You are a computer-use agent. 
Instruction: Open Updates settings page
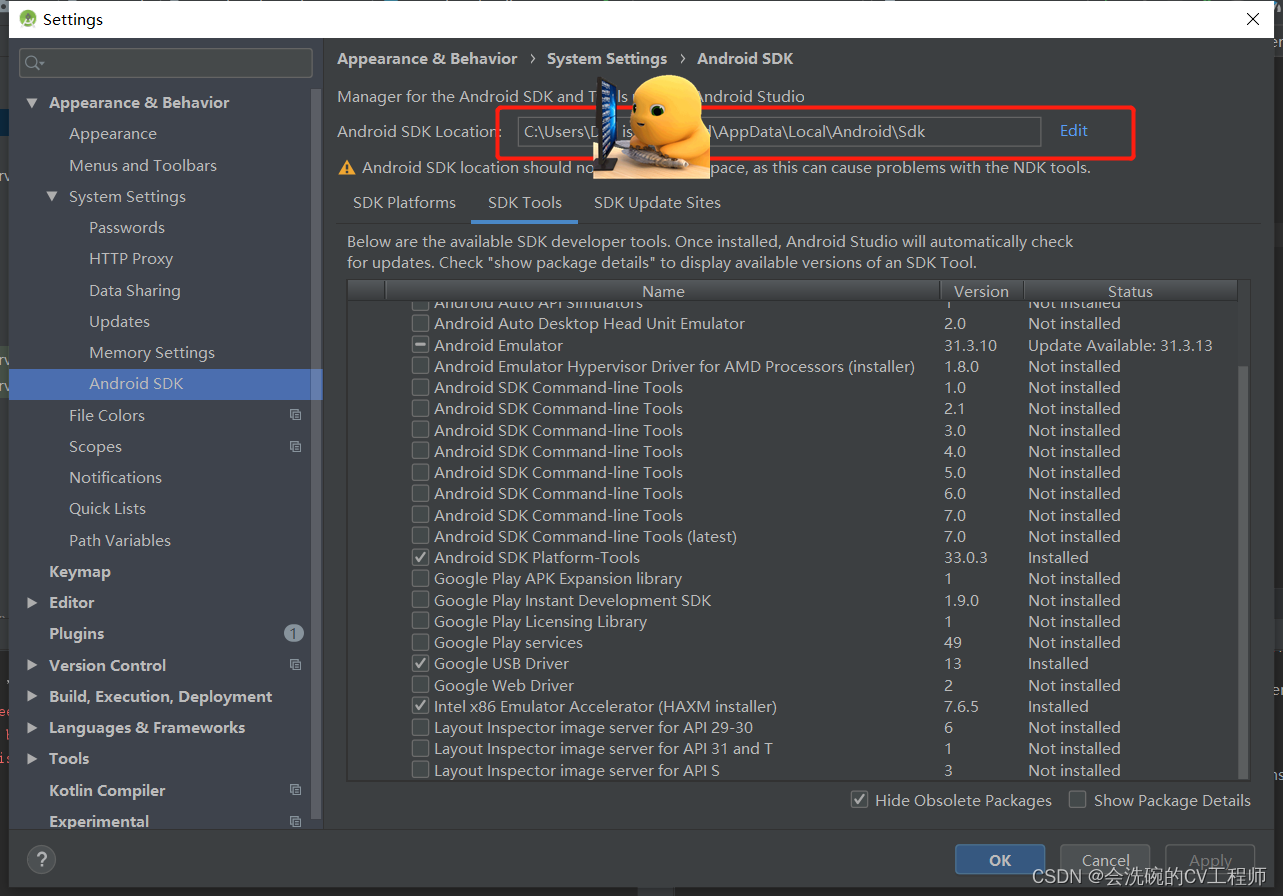(x=119, y=321)
